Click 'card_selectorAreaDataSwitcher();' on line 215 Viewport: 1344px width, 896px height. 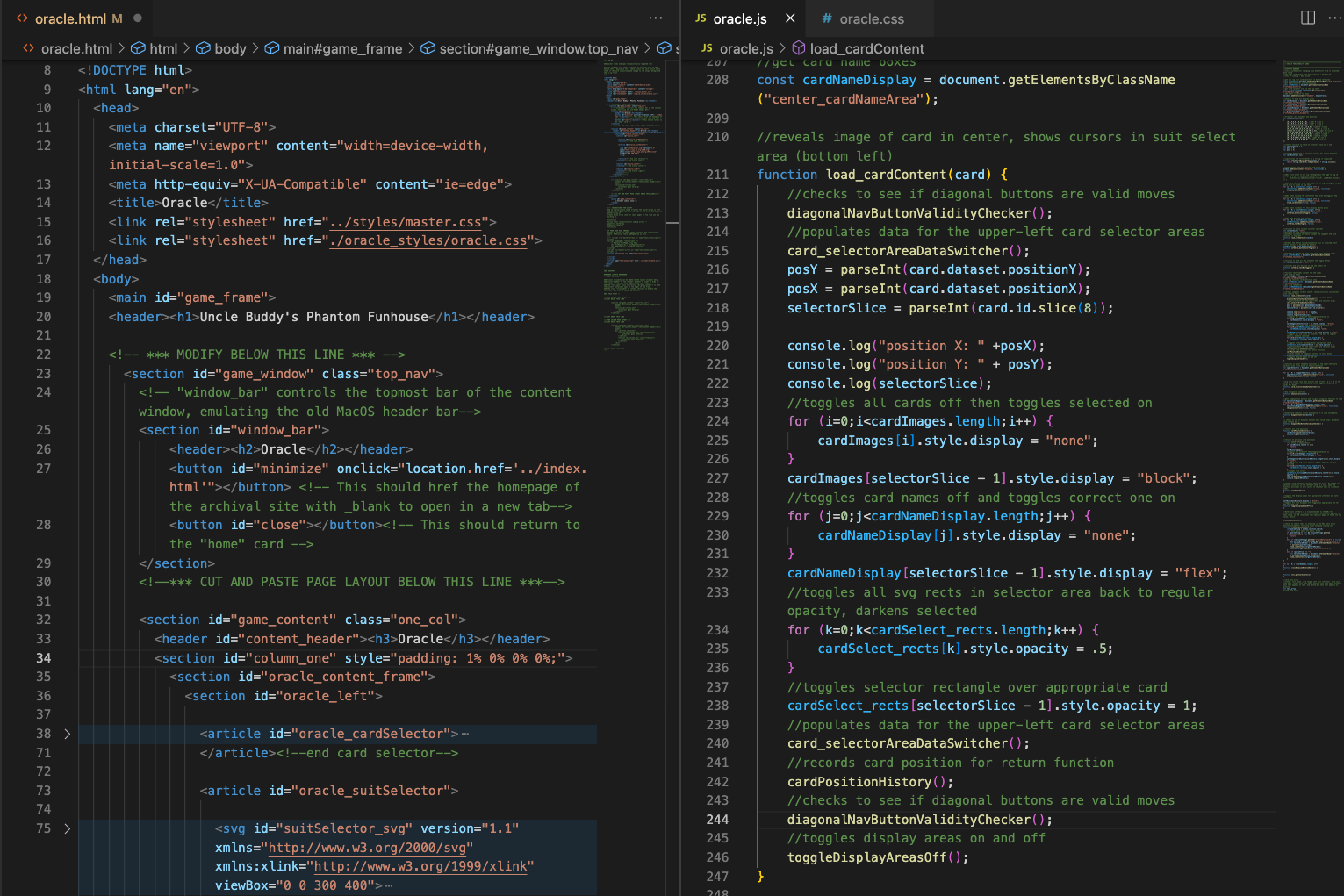(909, 251)
